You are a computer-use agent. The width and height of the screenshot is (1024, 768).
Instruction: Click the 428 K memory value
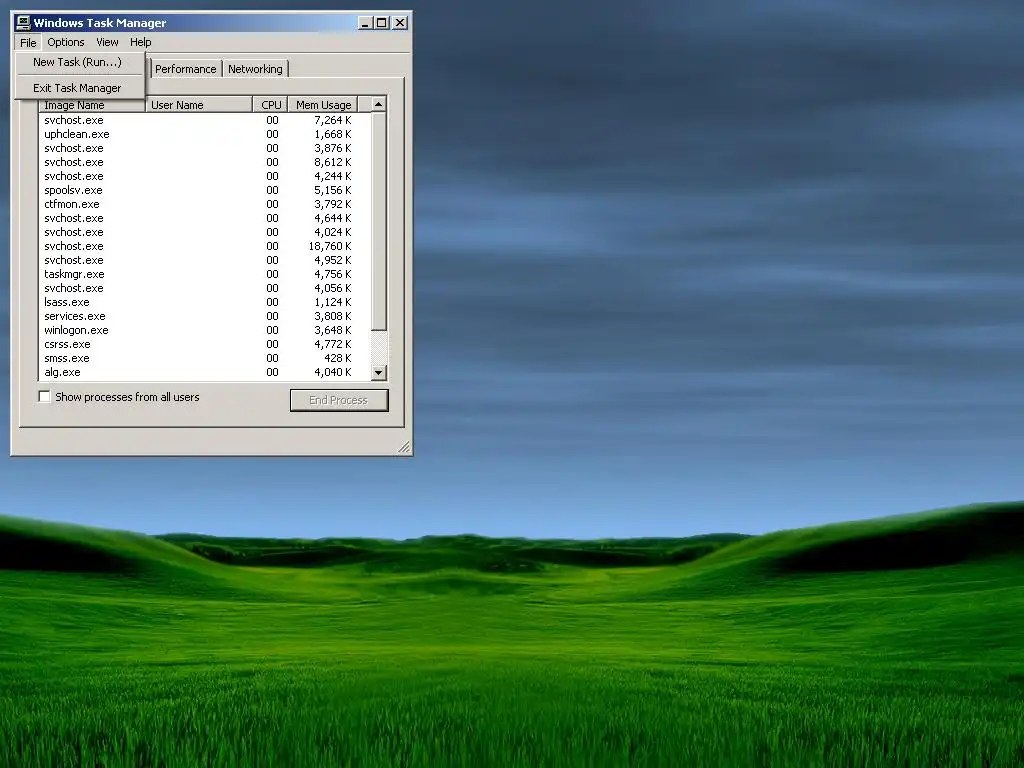tap(338, 359)
